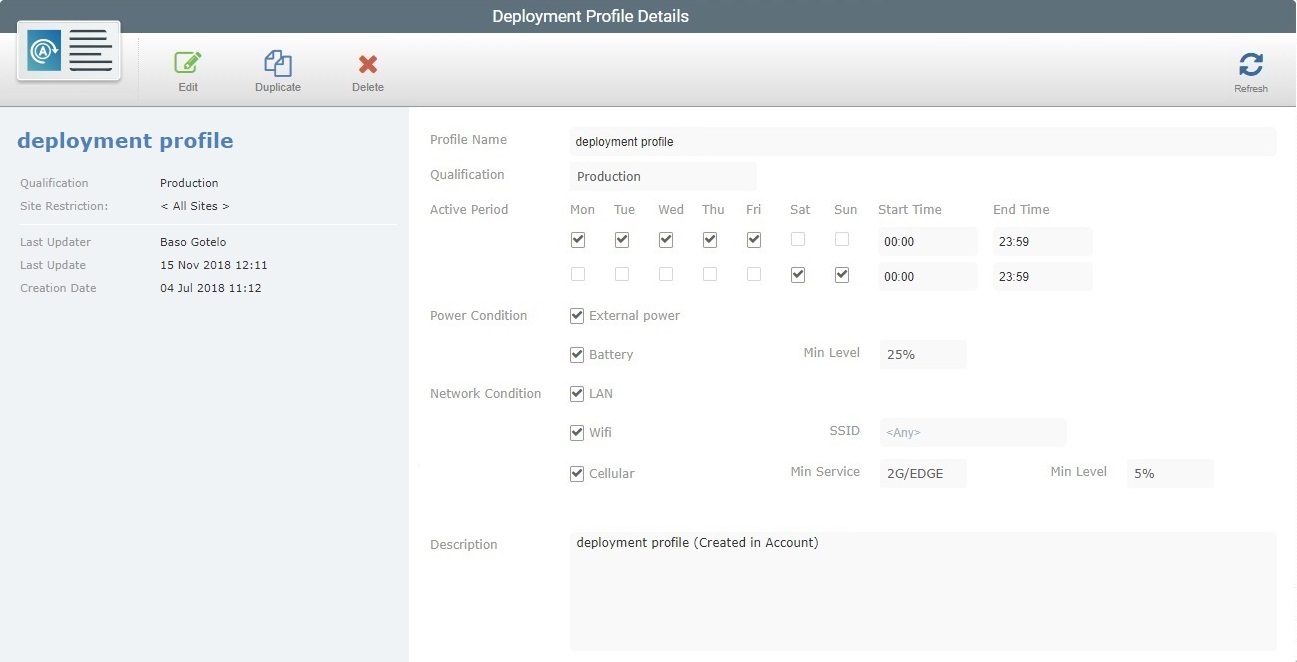Click the first Start Time field showing 00:00
The image size is (1297, 662).
927,241
